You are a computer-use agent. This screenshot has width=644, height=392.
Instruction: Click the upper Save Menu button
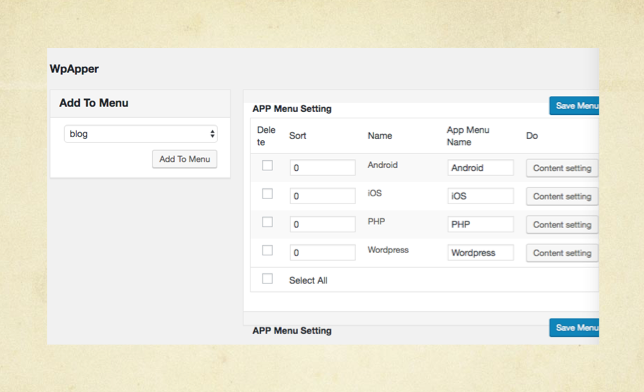pyautogui.click(x=574, y=106)
